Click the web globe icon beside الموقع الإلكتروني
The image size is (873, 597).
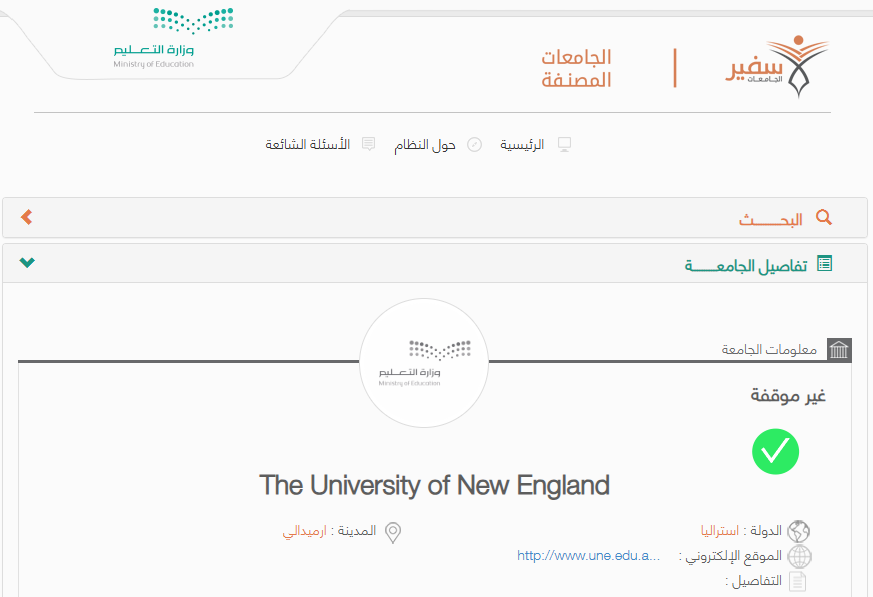pos(800,556)
